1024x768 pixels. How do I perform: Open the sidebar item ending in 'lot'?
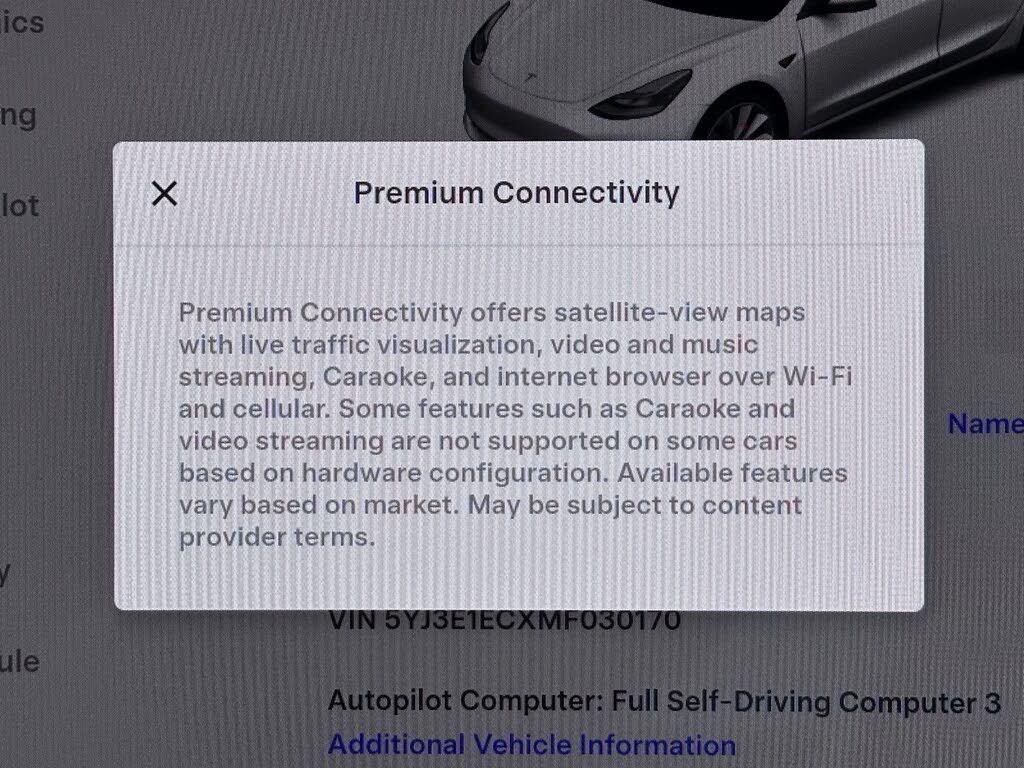20,206
